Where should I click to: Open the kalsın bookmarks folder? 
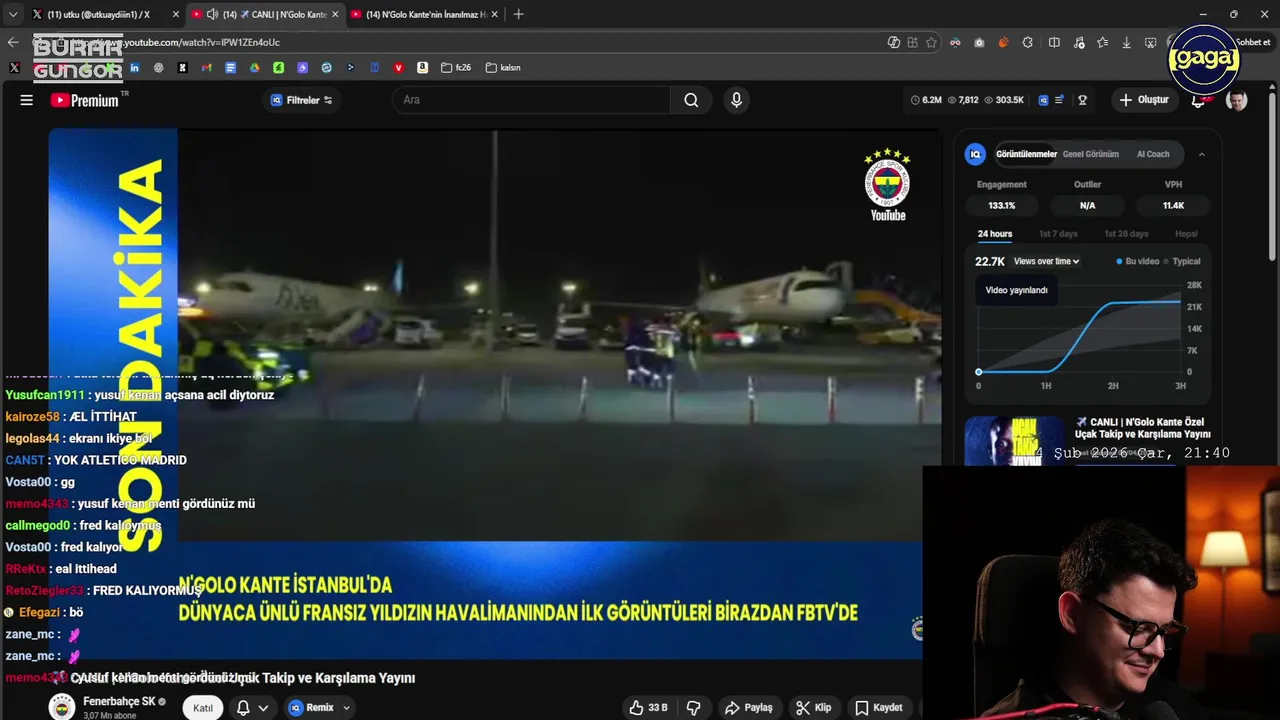click(503, 68)
